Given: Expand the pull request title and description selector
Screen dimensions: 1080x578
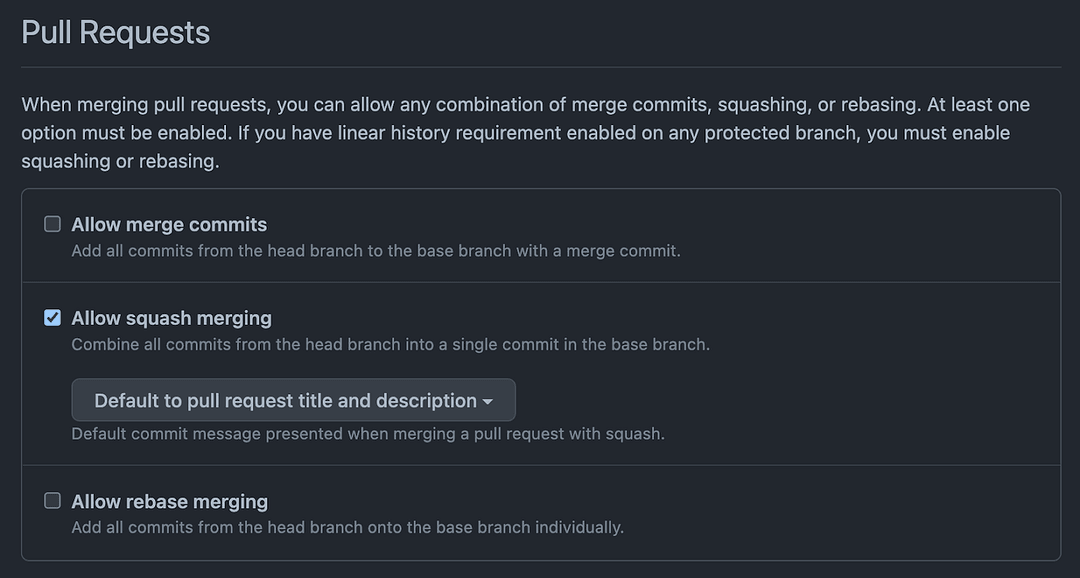Looking at the screenshot, I should (x=293, y=400).
